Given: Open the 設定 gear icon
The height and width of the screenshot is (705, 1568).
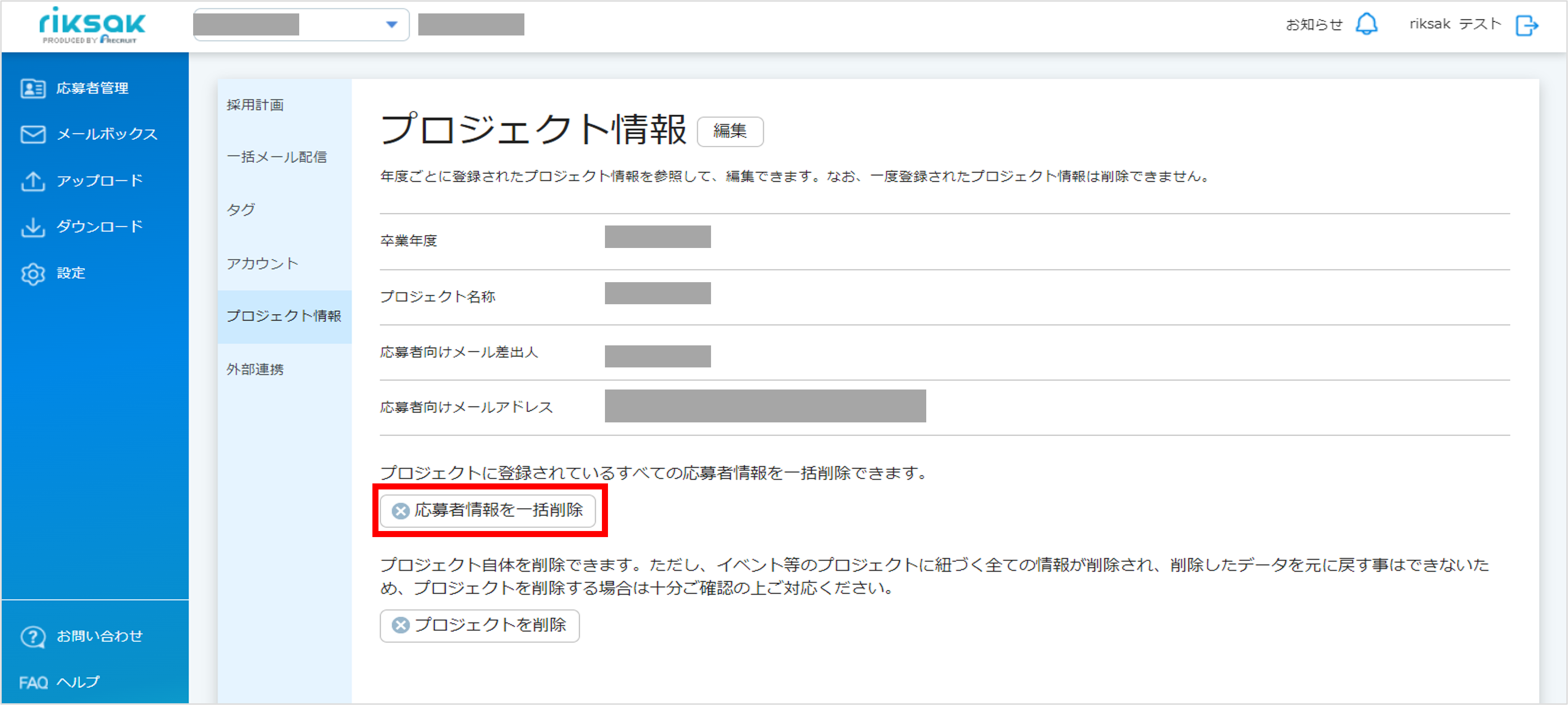Looking at the screenshot, I should point(33,274).
